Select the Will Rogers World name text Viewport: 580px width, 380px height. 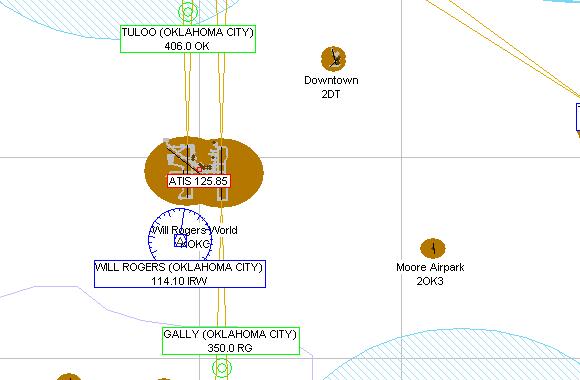coord(195,230)
